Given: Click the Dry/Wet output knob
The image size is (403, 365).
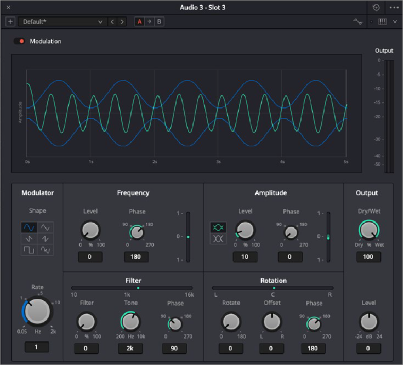Looking at the screenshot, I should [x=369, y=230].
